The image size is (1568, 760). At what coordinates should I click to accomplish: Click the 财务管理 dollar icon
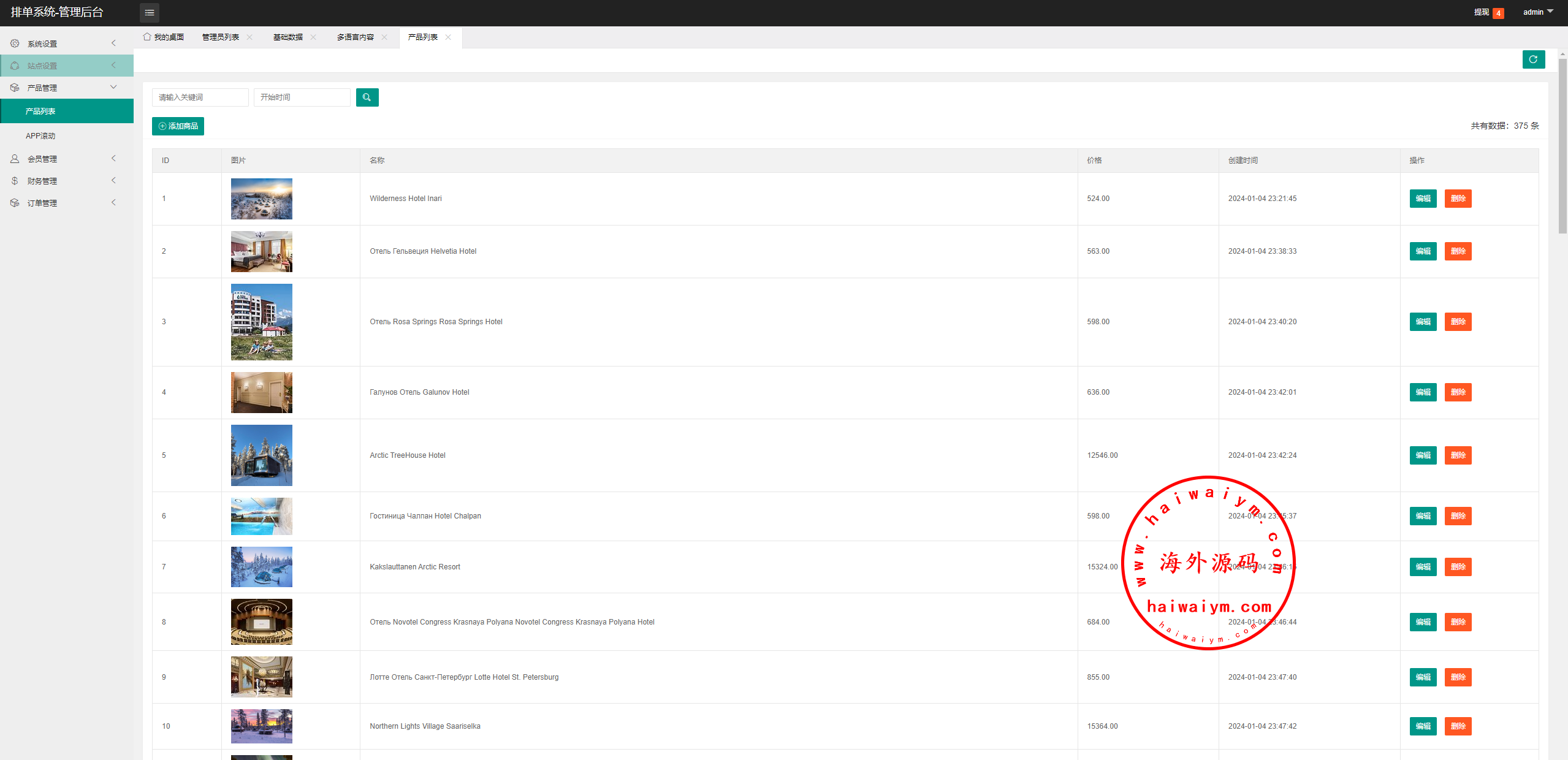15,181
